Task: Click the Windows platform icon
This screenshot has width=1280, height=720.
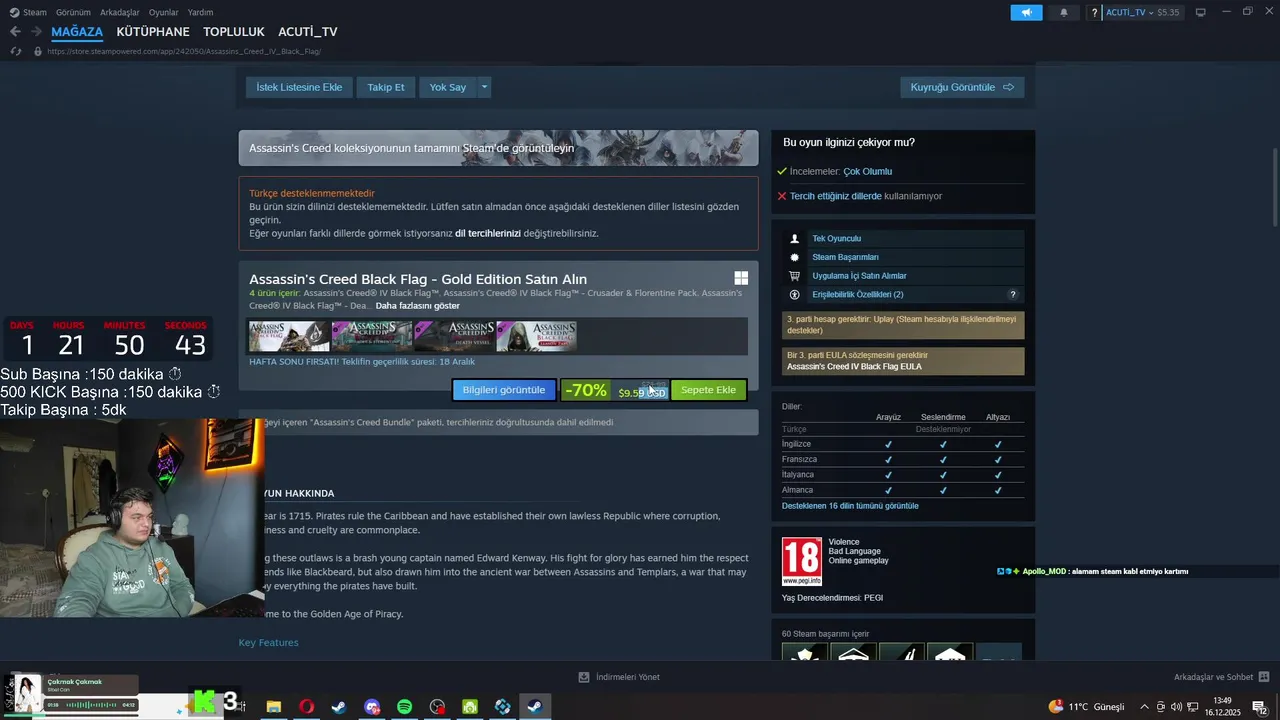Action: 741,279
